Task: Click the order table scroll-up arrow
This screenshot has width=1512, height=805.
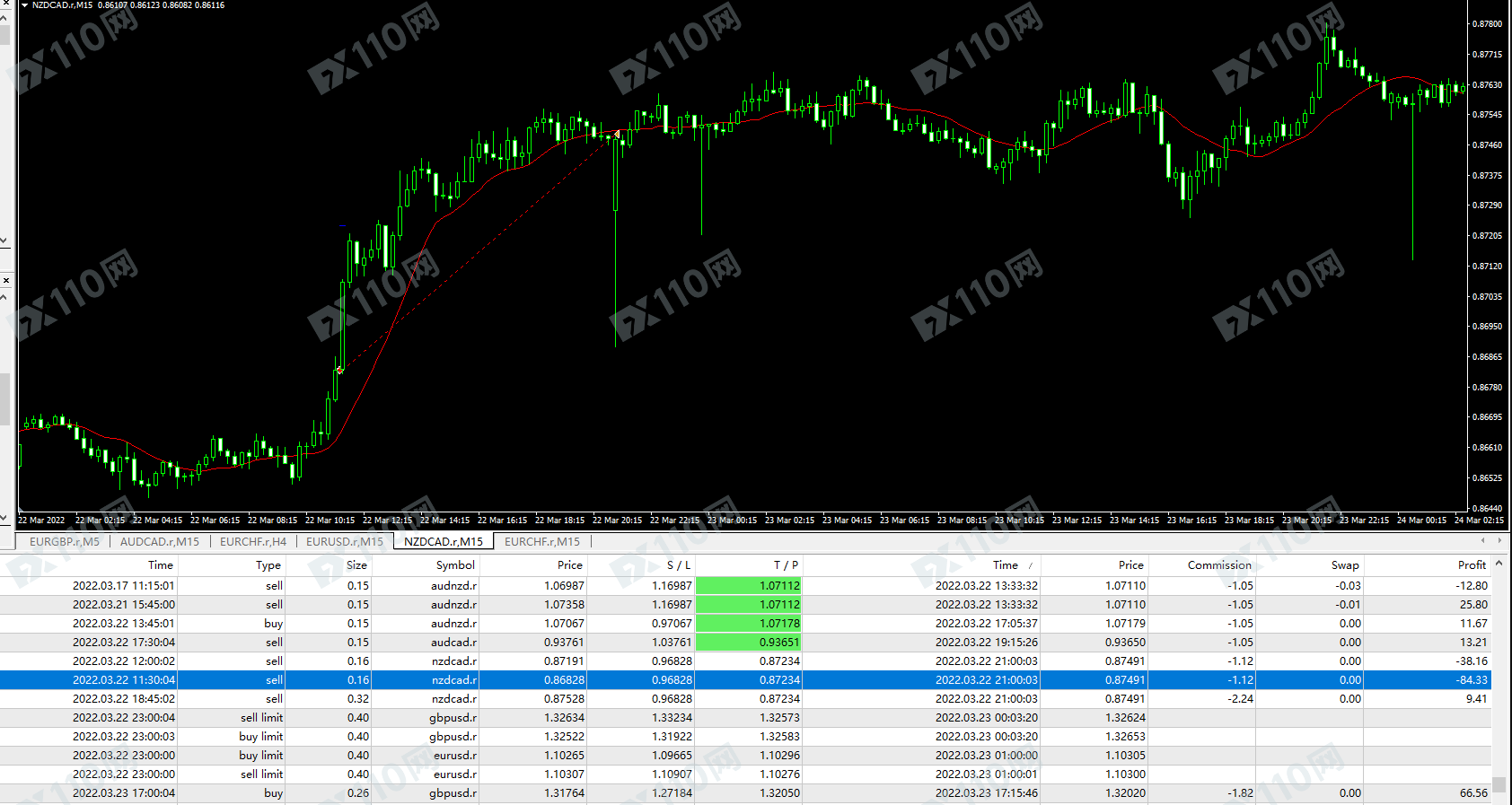Action: (1499, 564)
